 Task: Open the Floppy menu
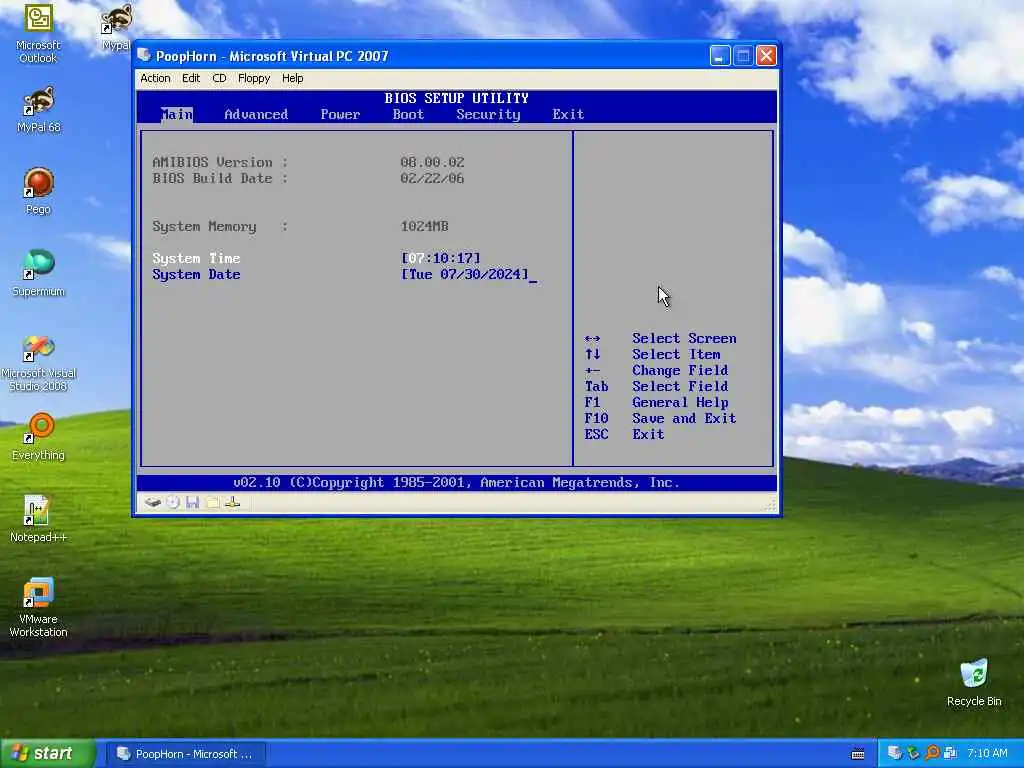[253, 78]
